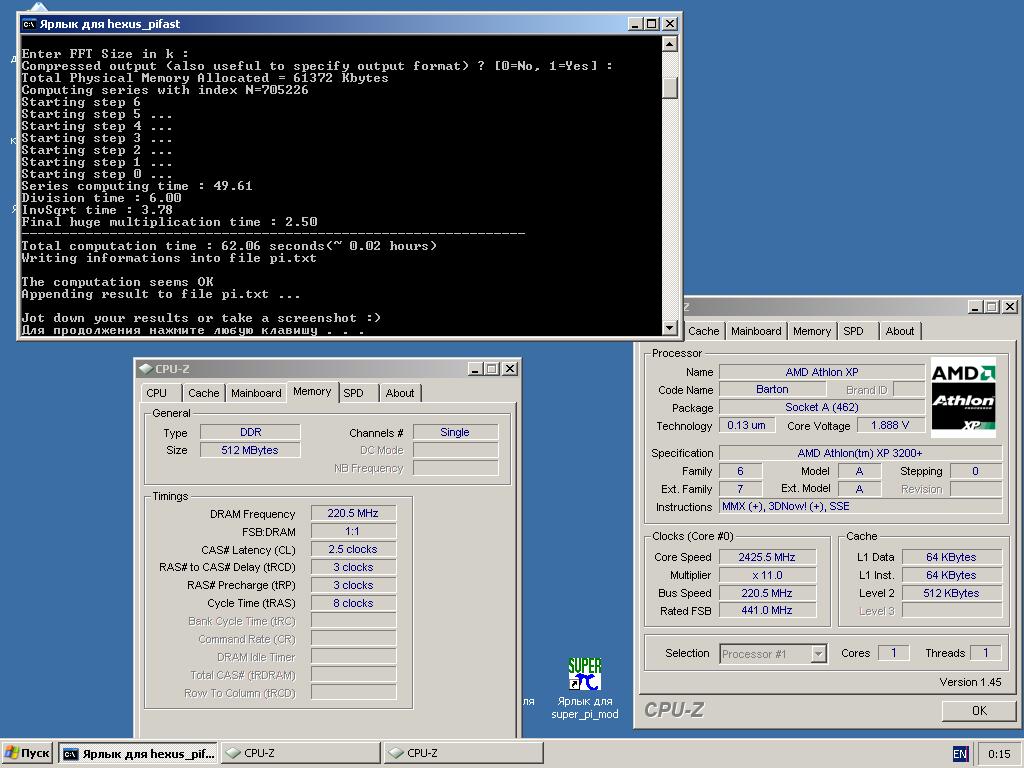The height and width of the screenshot is (768, 1024).
Task: Click Core Voltage value 1.888 V
Action: [890, 425]
